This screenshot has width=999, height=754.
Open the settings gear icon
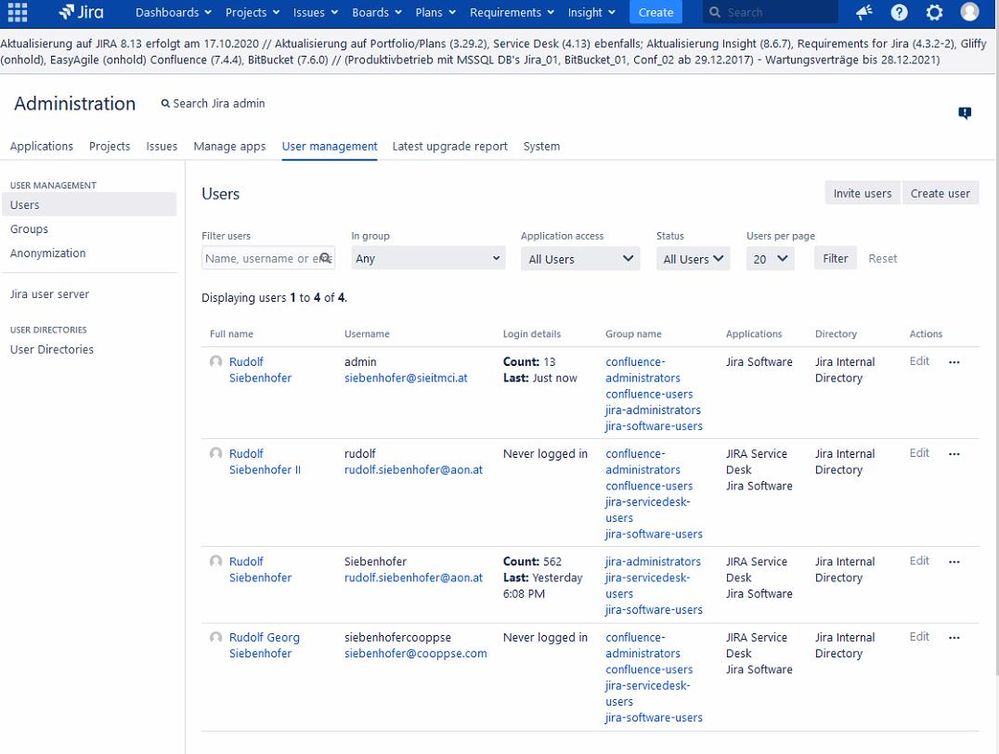(x=934, y=12)
